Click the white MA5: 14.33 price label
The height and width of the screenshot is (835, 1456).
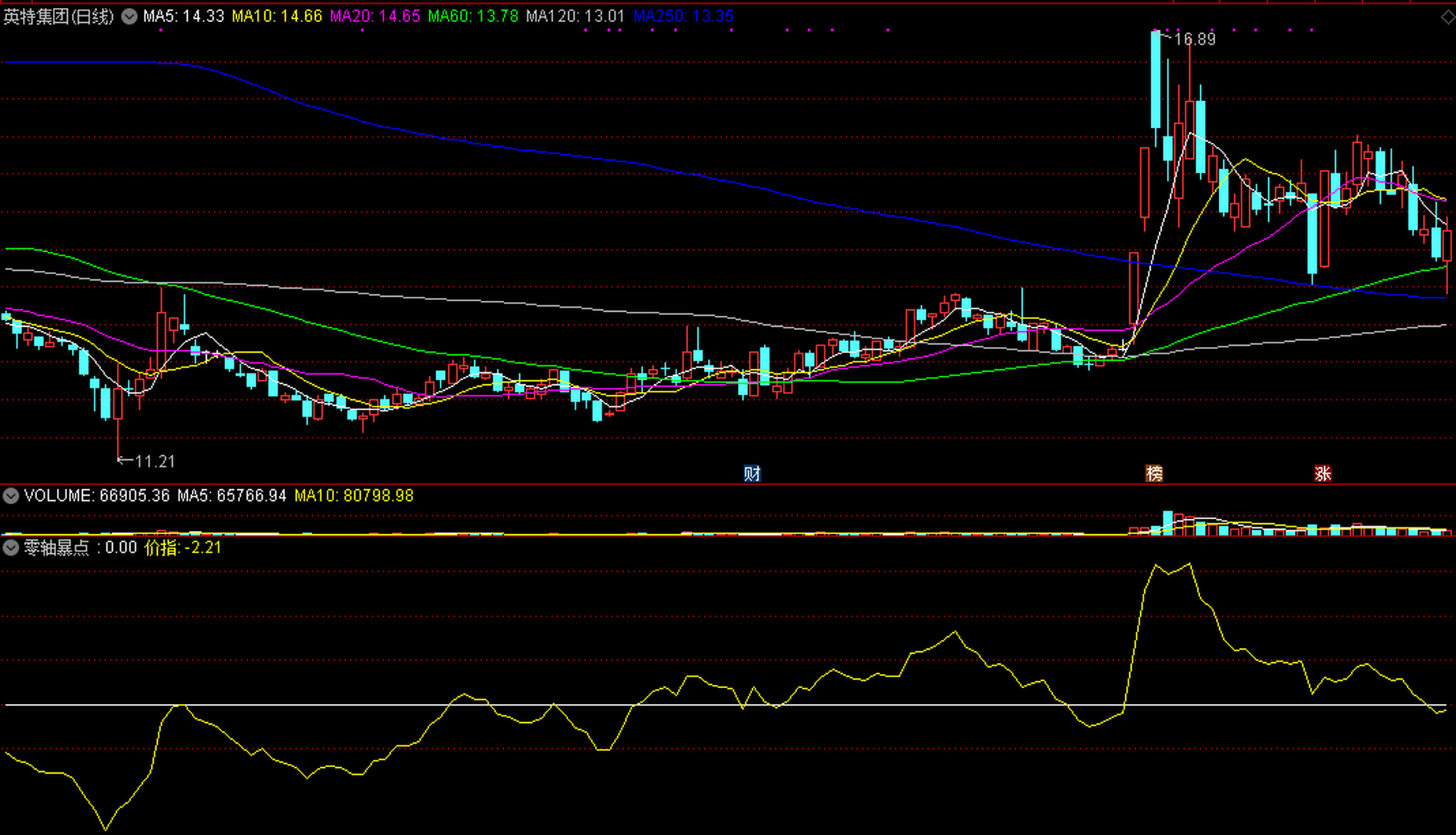(183, 16)
